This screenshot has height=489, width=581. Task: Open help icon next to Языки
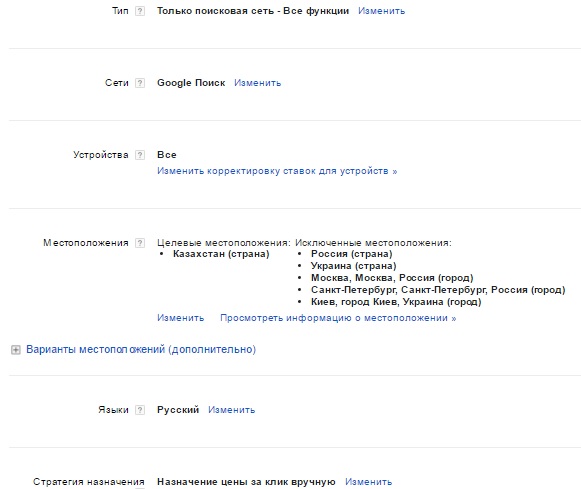[x=140, y=410]
